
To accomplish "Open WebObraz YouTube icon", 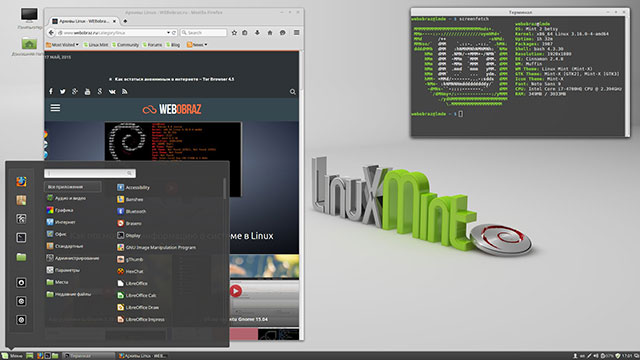I will click(87, 91).
